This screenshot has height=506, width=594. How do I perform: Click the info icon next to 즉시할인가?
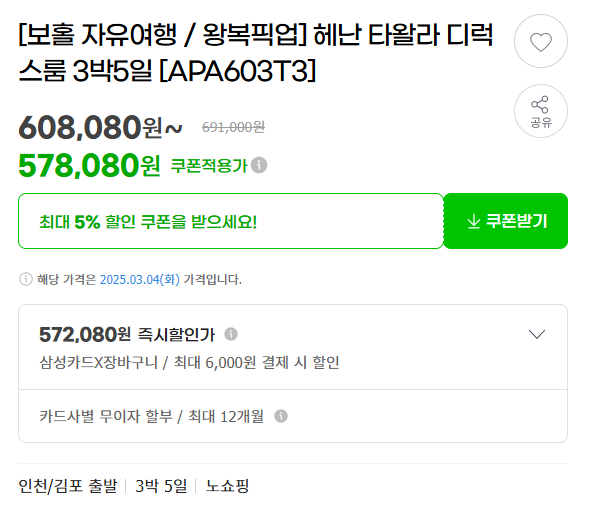(x=231, y=334)
